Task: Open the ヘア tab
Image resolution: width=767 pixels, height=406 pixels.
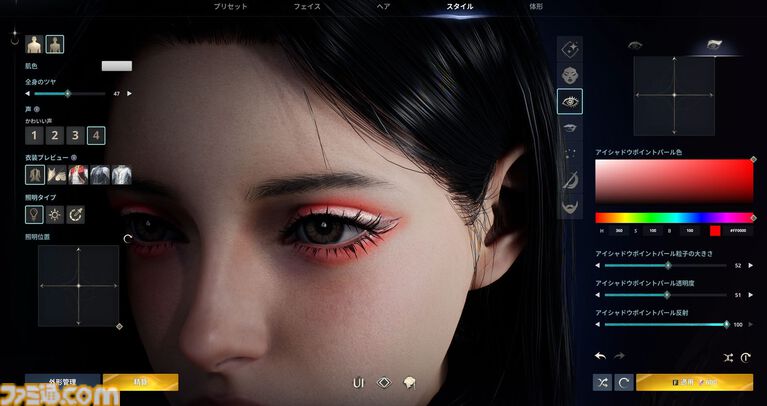Action: tap(383, 7)
